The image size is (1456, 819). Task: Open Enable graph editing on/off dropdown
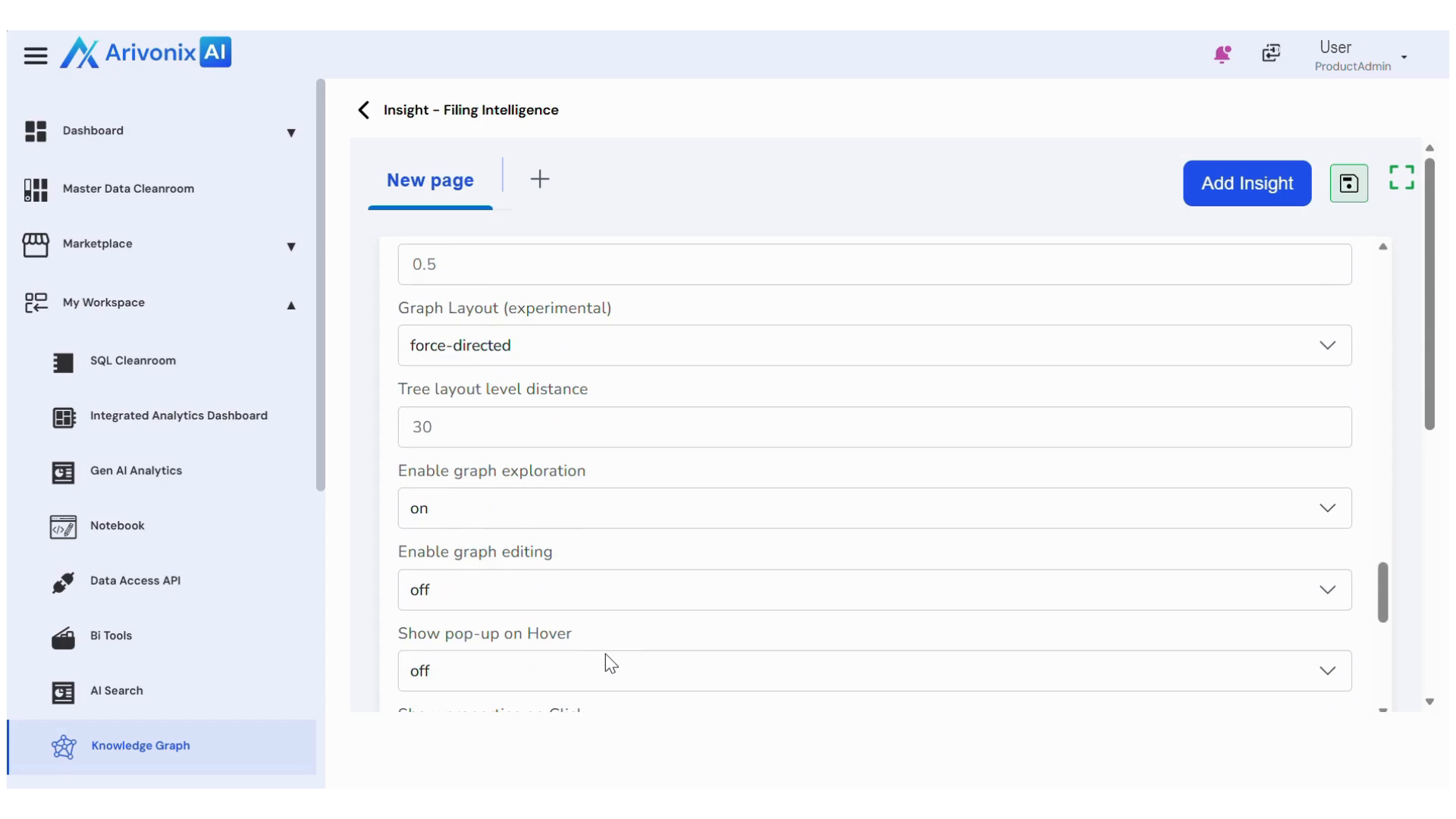click(x=874, y=590)
